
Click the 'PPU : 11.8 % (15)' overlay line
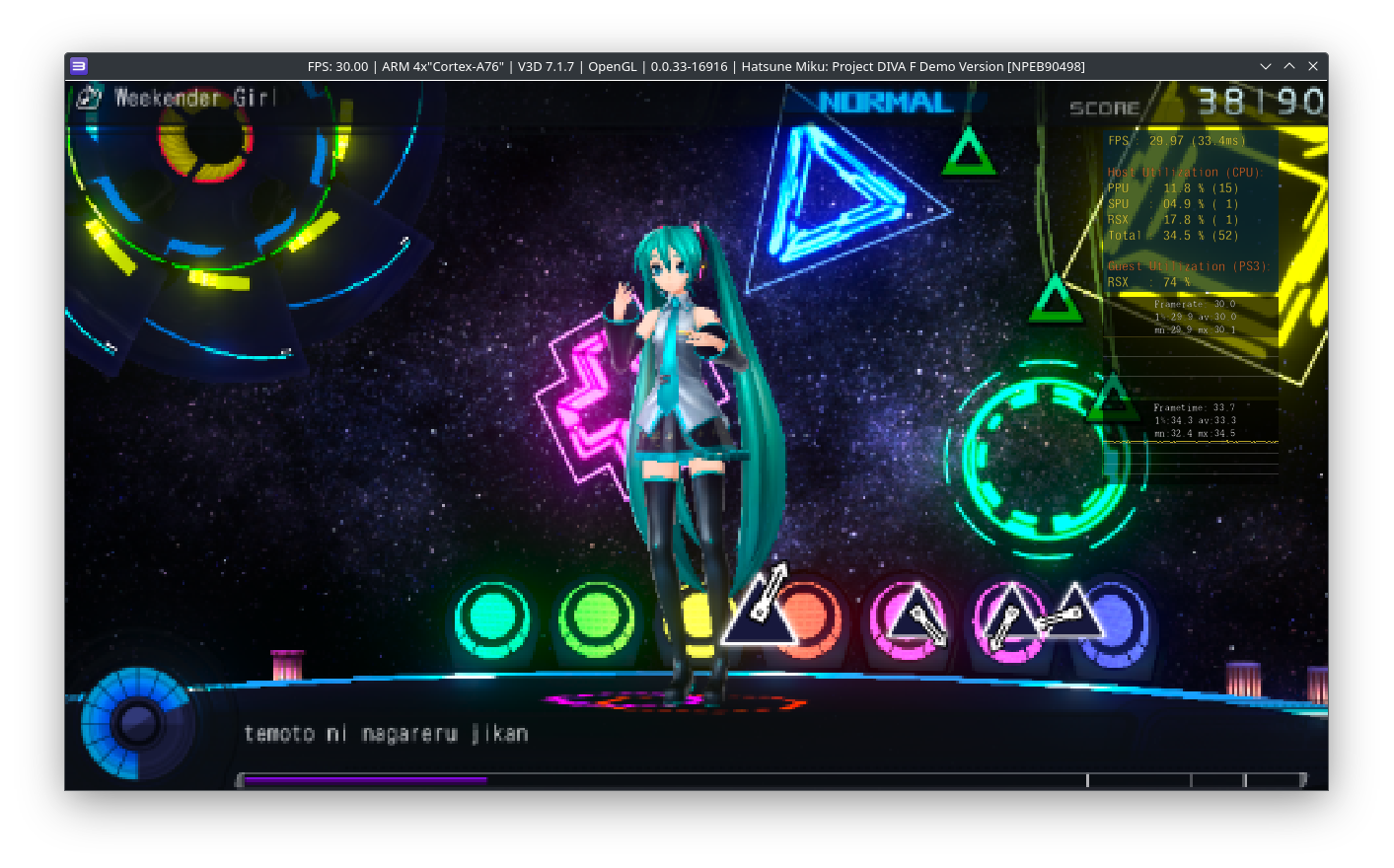(1172, 188)
